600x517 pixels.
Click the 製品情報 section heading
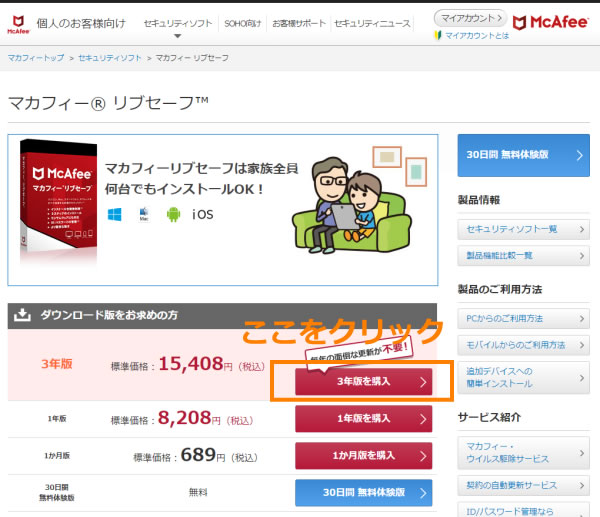[x=479, y=200]
